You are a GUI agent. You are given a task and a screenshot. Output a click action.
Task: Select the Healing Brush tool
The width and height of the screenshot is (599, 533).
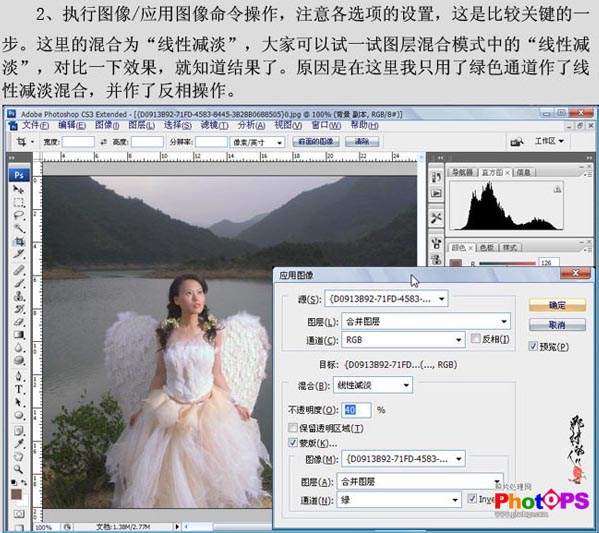click(x=18, y=270)
